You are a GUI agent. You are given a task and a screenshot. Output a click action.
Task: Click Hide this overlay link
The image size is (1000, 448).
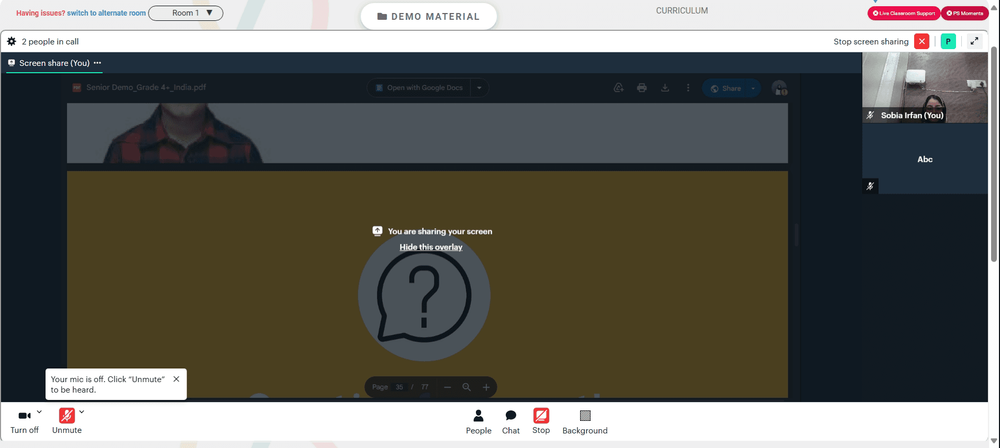click(430, 247)
